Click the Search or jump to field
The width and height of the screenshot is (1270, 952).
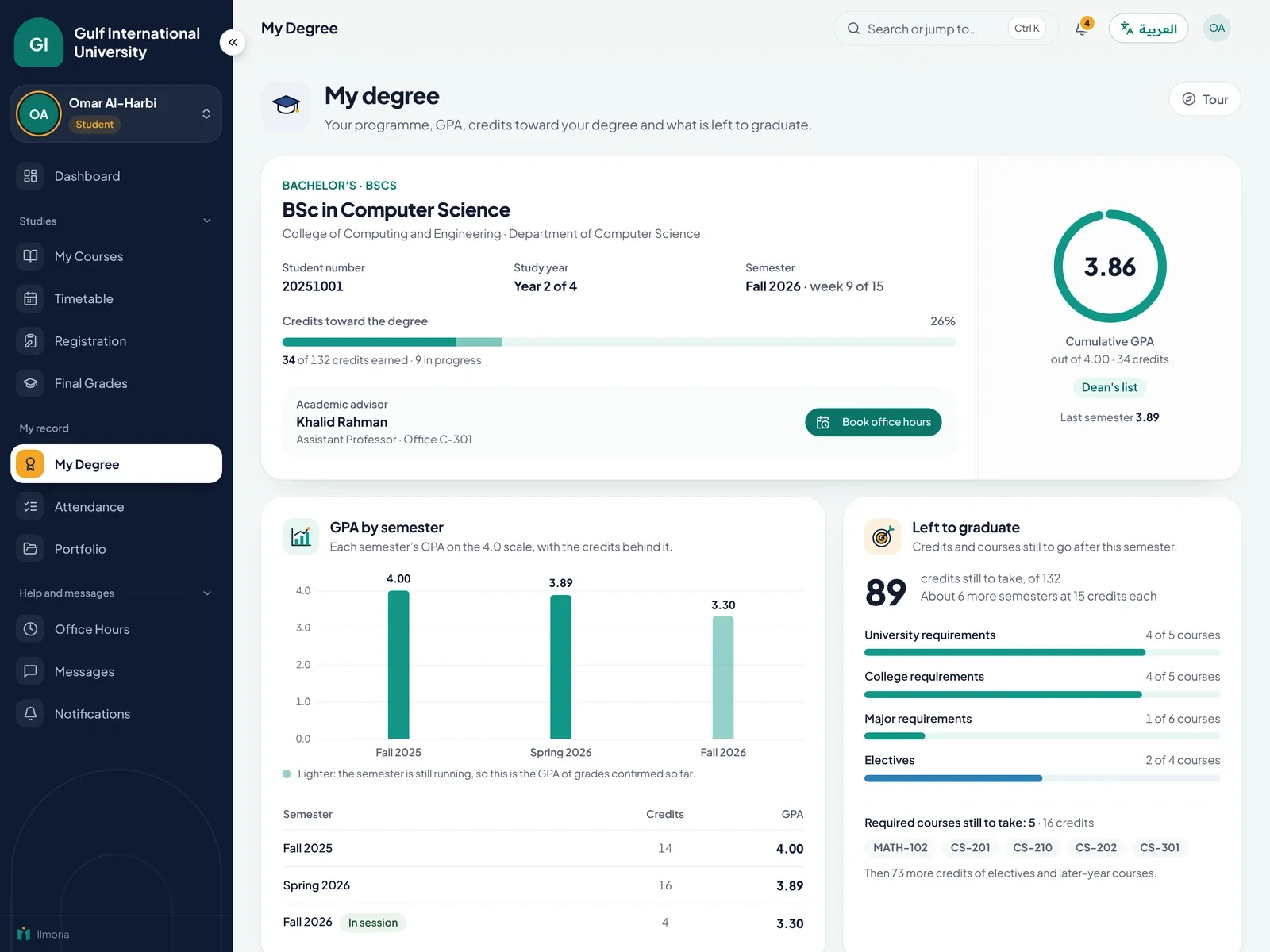(x=945, y=29)
